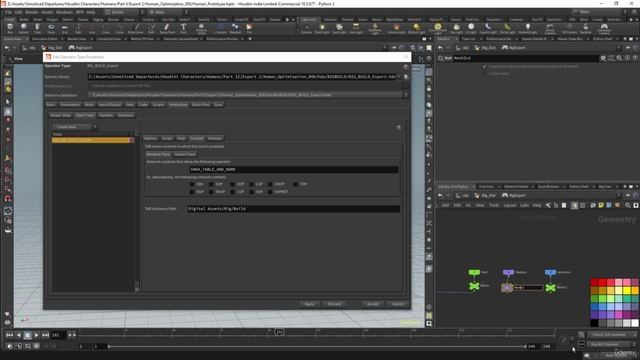Enable the VOP network context checkbox
Image resolution: width=640 pixels, height=360 pixels.
232,184
